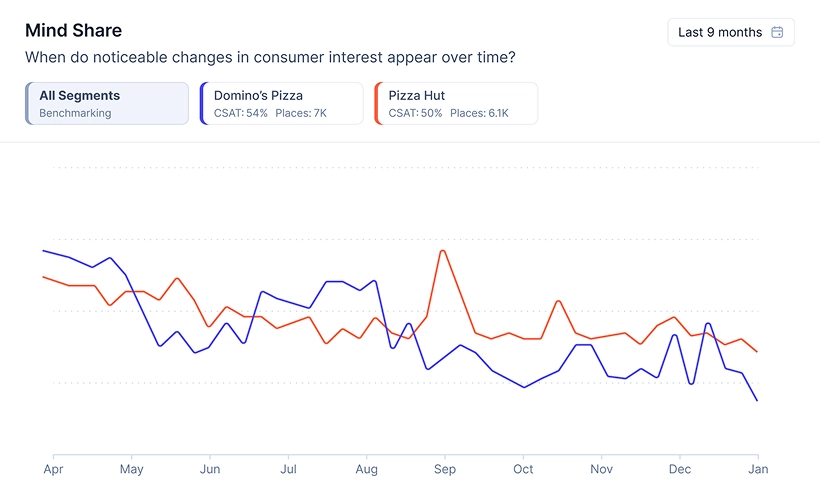Click the orange color bar on Pizza Hut card
Image resolution: width=820 pixels, height=495 pixels.
pos(375,103)
